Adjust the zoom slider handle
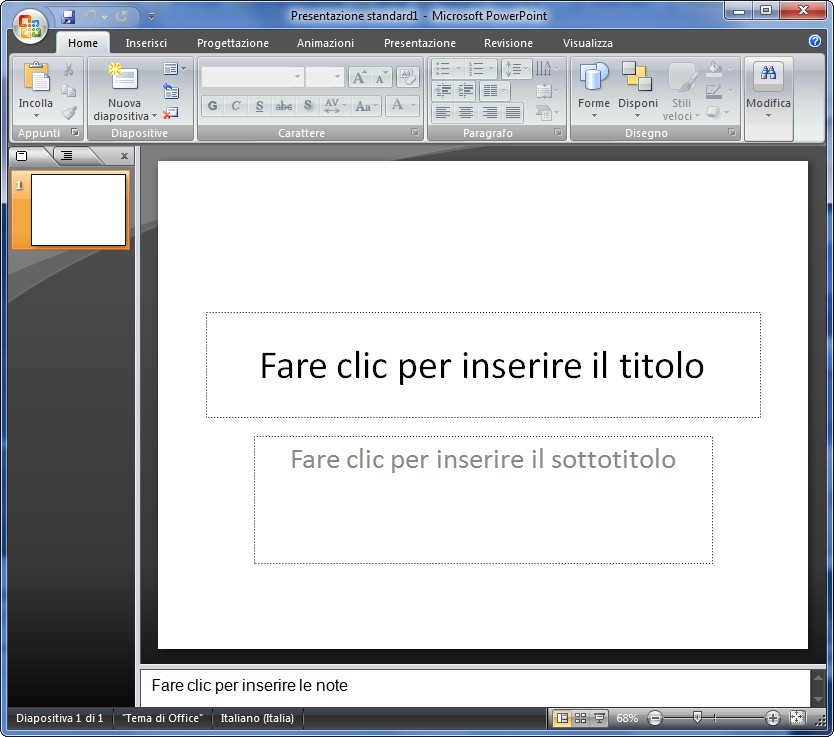This screenshot has height=737, width=834. 697,718
